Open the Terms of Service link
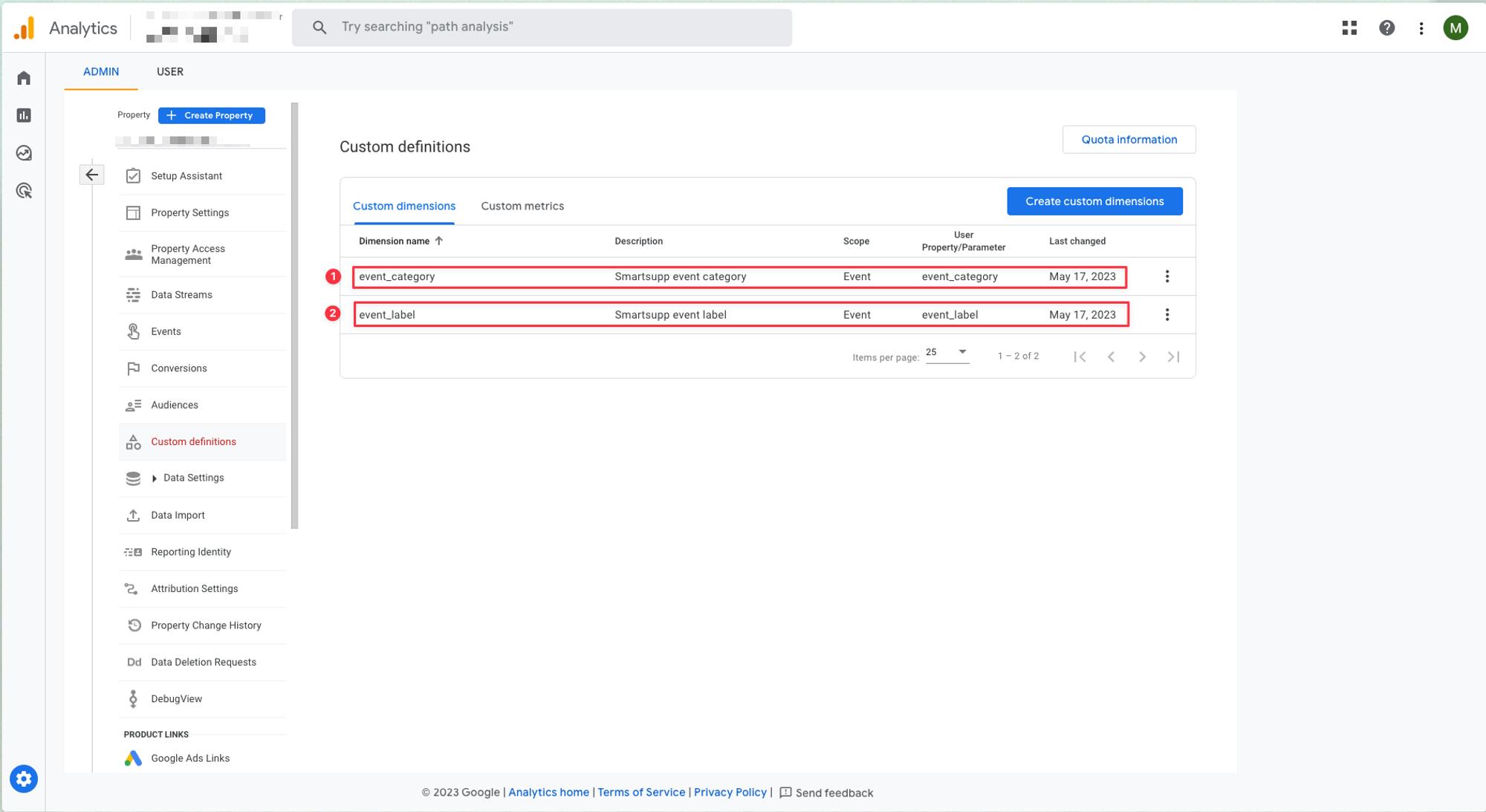The height and width of the screenshot is (812, 1486). click(640, 792)
